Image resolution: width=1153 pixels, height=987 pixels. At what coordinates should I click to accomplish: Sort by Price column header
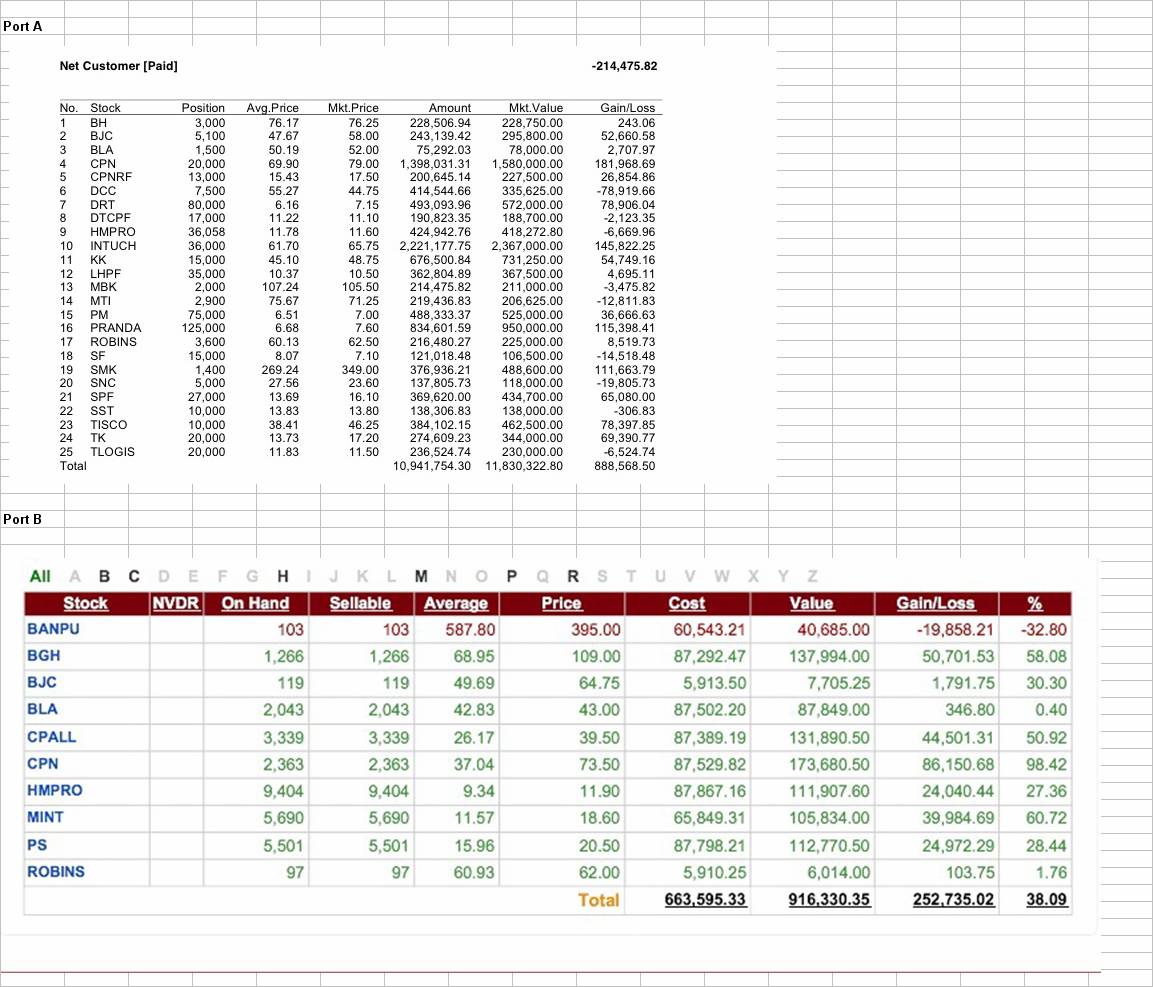click(x=561, y=603)
